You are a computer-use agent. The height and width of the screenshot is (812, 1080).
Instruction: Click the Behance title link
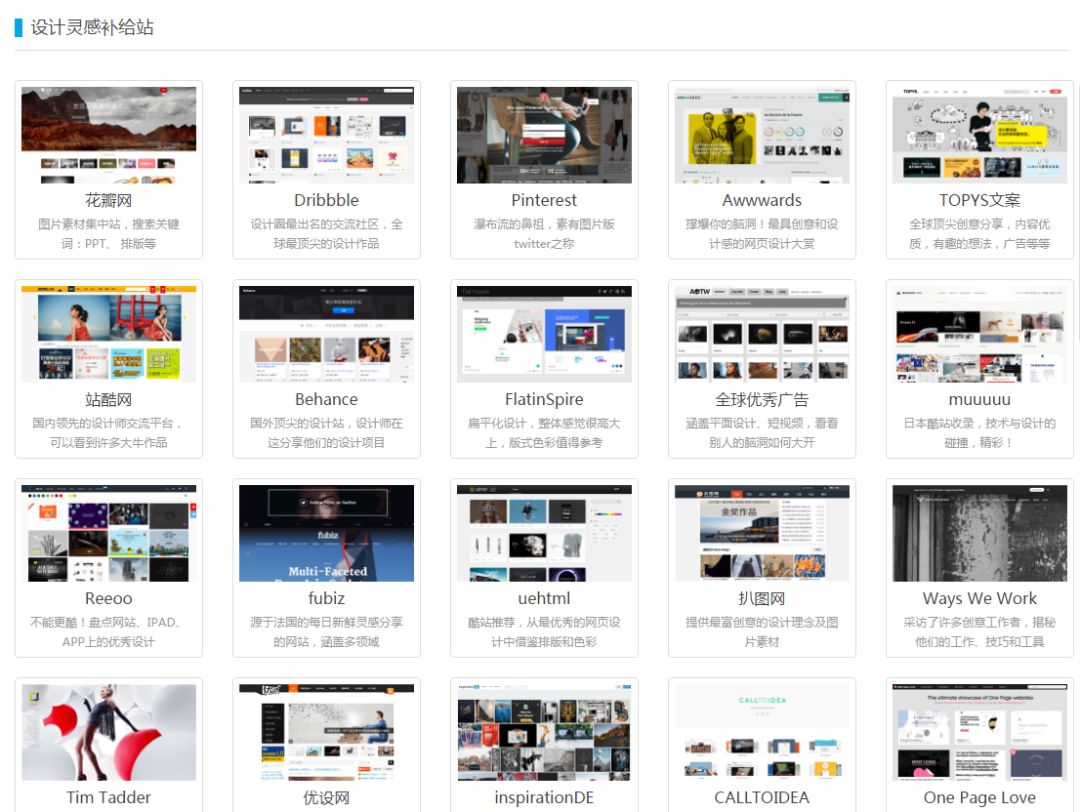pyautogui.click(x=326, y=399)
